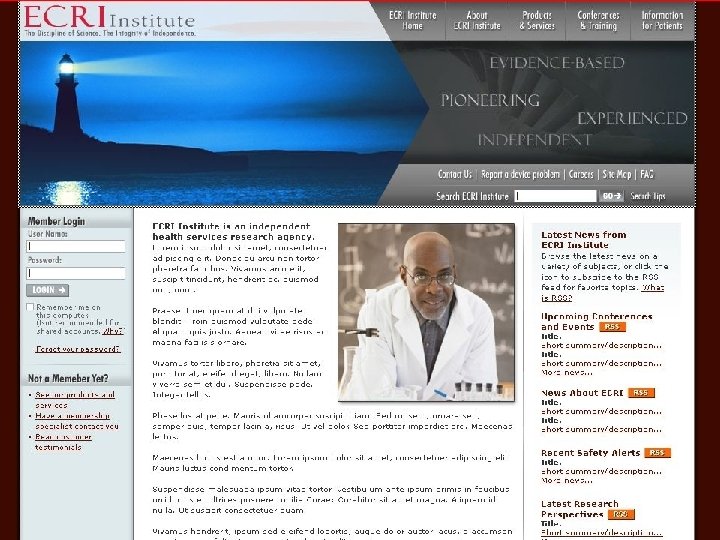720x540 pixels.
Task: Open the Search Tips link
Action: point(647,196)
